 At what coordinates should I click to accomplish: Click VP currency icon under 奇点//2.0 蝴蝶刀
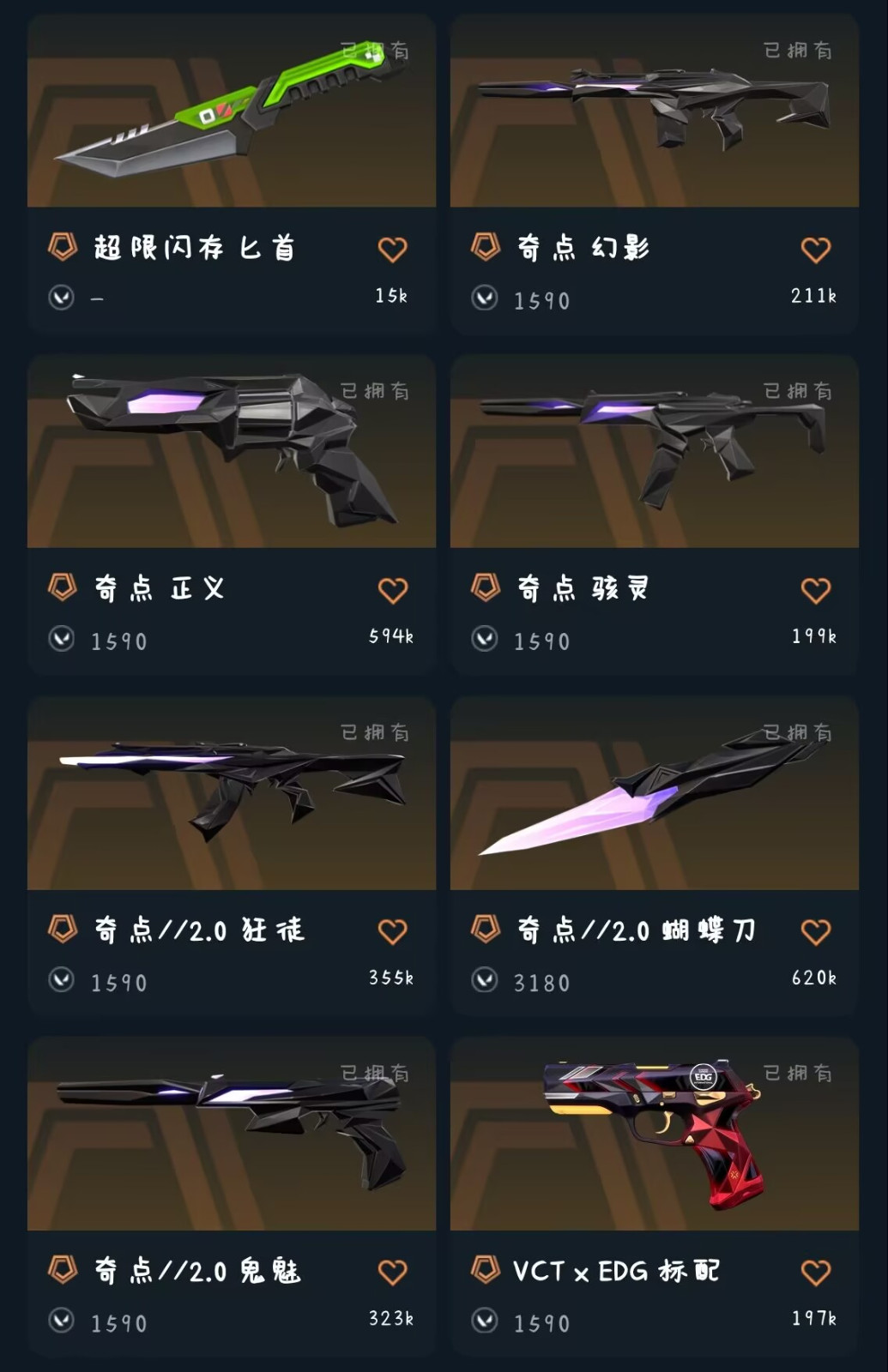coord(485,979)
